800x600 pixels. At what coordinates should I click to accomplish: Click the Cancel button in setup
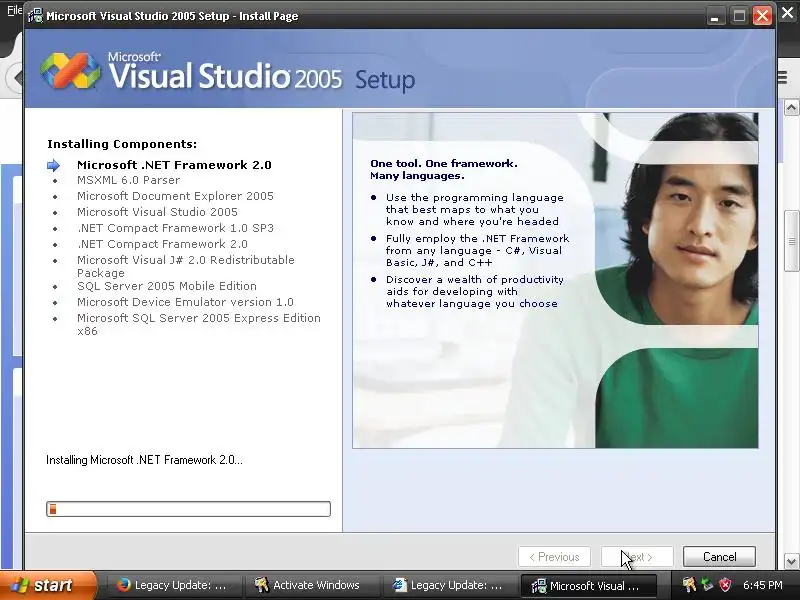point(719,557)
